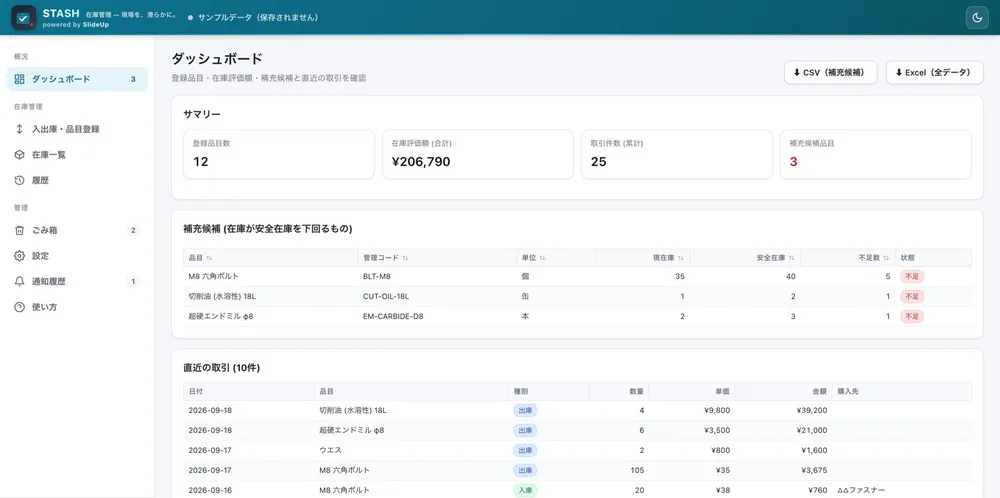1000x498 pixels.
Task: Click 出庫 badge in ウエス row
Action: [525, 450]
